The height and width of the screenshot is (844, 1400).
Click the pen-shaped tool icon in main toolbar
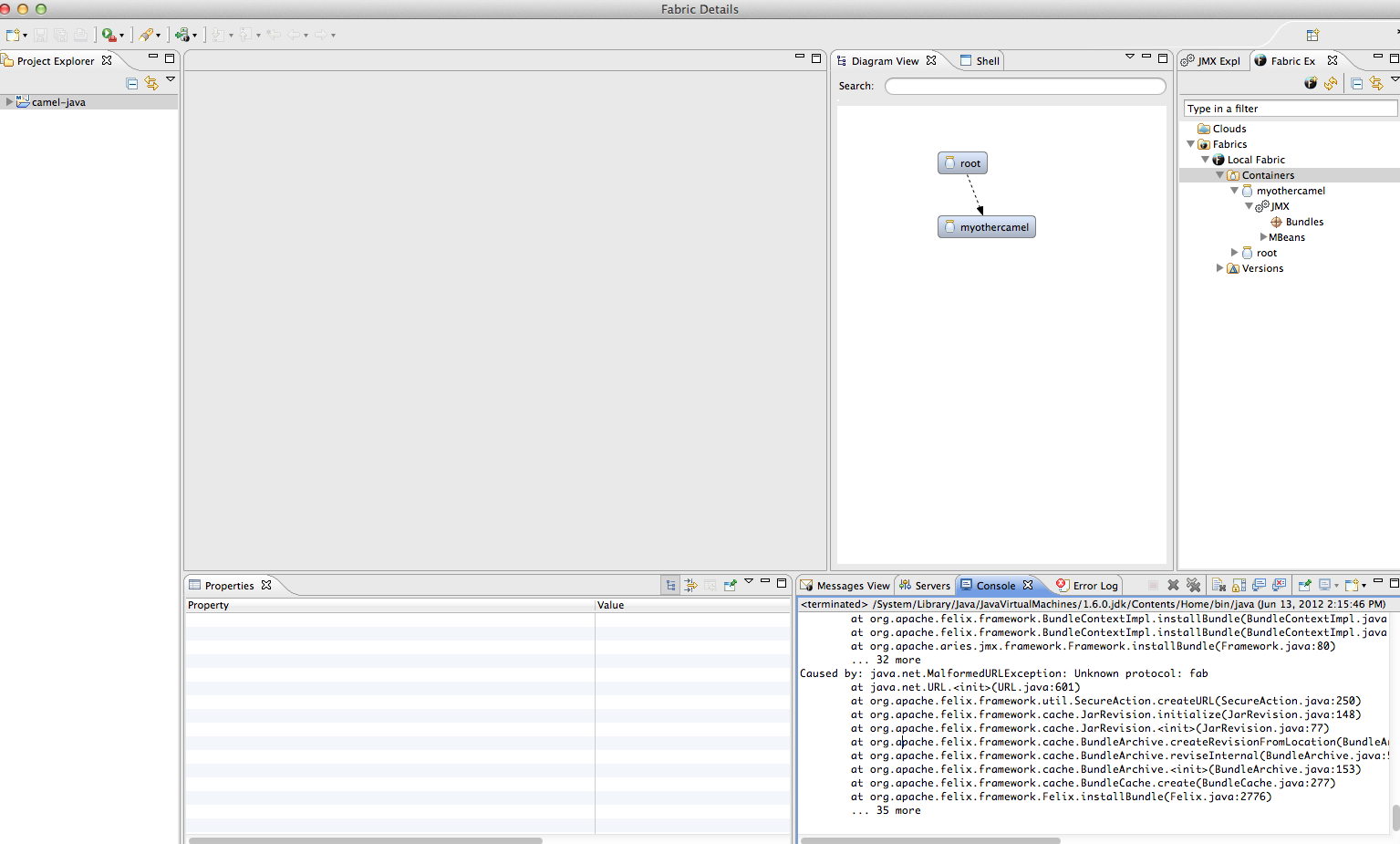(146, 35)
